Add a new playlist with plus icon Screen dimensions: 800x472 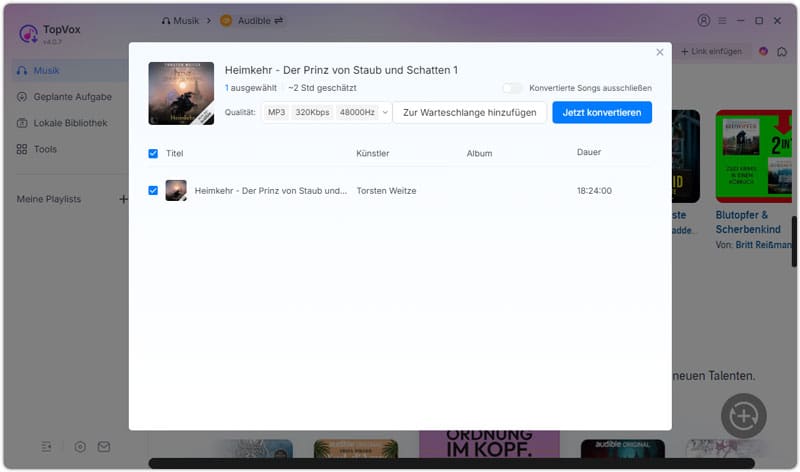pyautogui.click(x=123, y=199)
